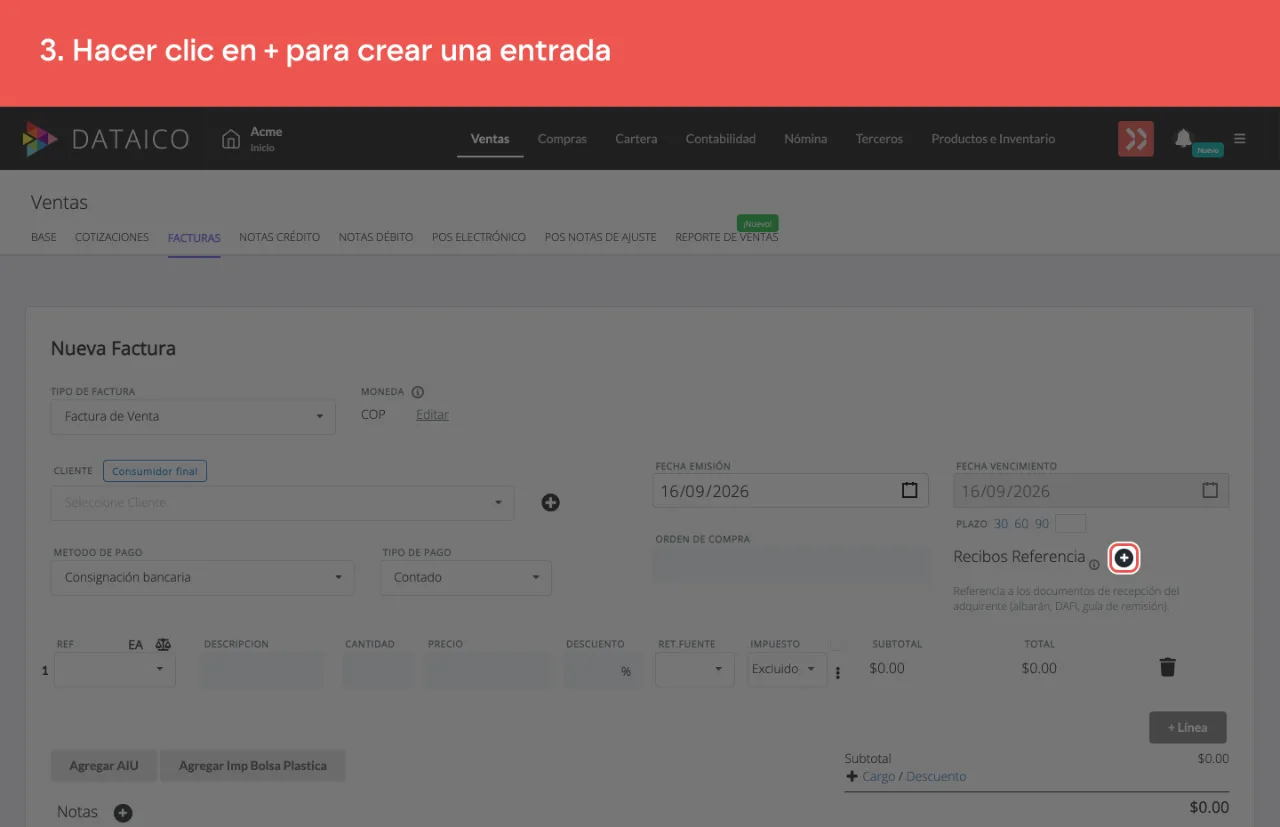1280x827 pixels.
Task: Expand the Ret. Fuente dropdown
Action: point(695,669)
